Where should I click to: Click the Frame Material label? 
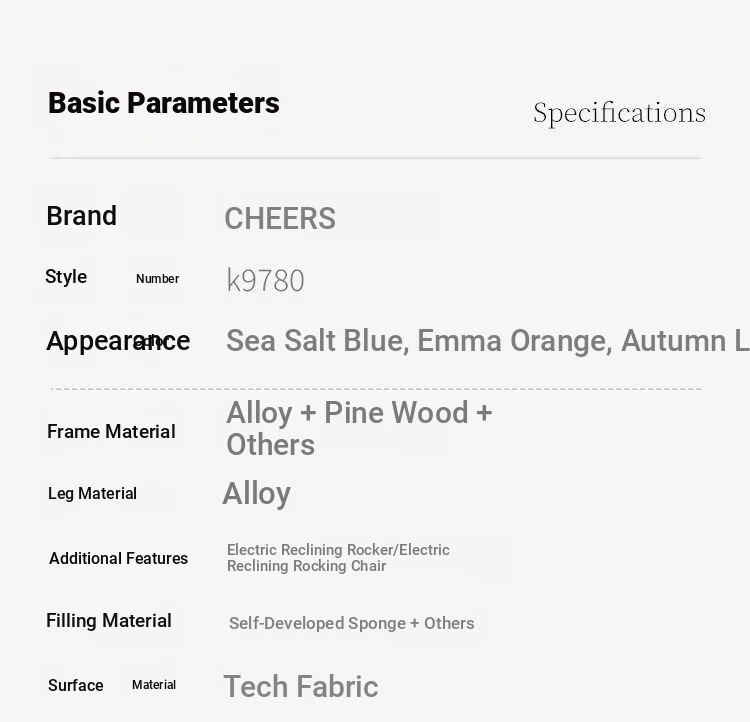click(111, 432)
